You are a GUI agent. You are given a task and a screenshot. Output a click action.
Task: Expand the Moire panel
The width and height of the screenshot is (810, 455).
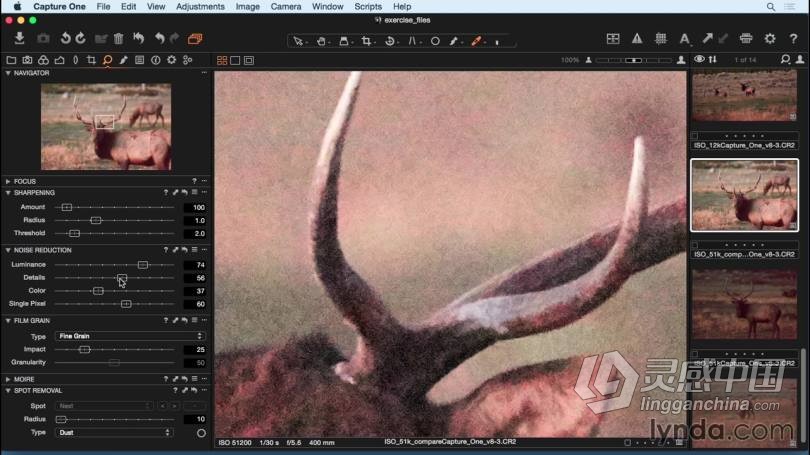8,379
